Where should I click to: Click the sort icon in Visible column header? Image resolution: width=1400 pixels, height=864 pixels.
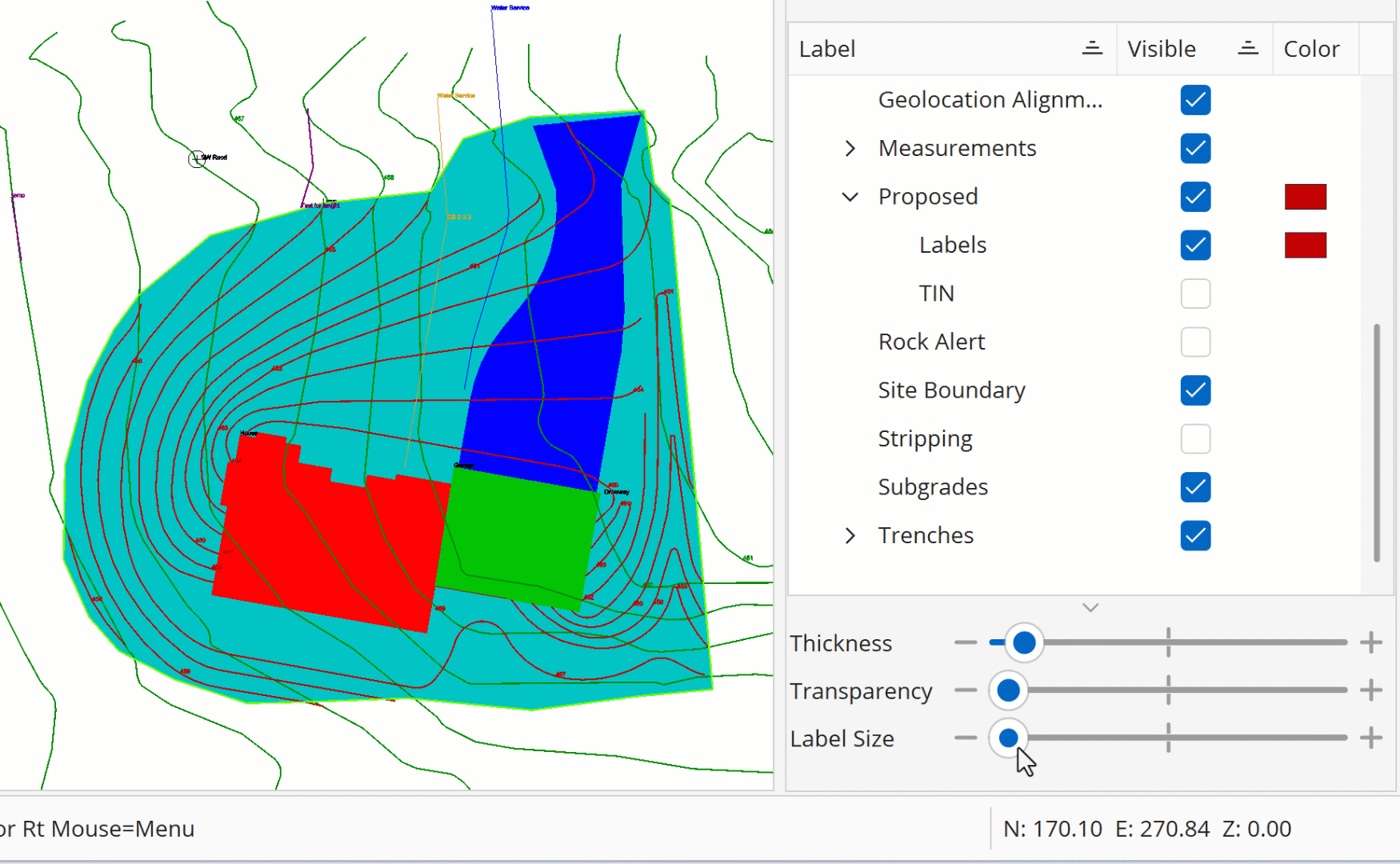click(1247, 49)
